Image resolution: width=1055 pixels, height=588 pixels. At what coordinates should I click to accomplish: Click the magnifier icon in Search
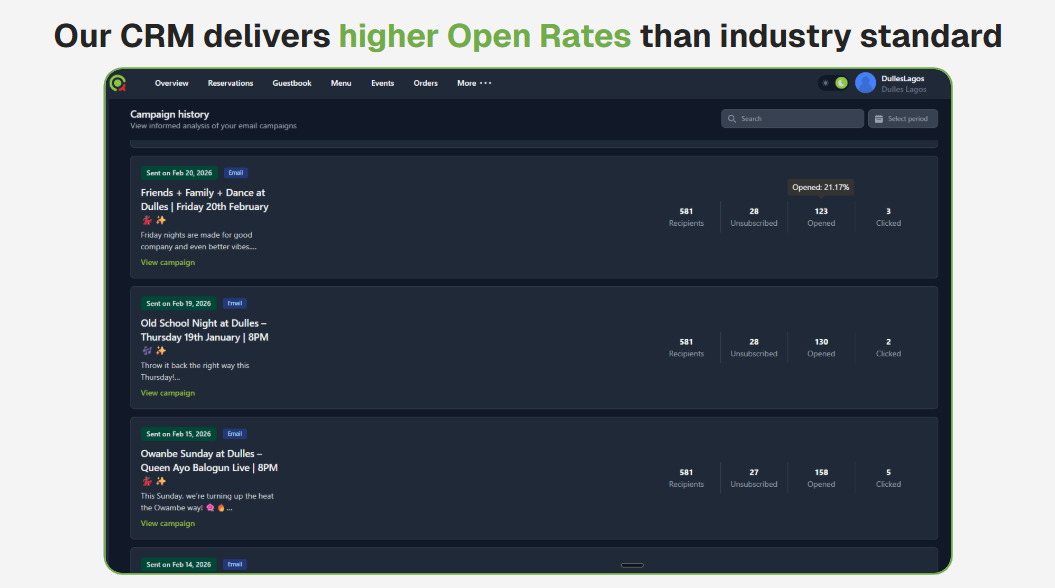tap(732, 118)
